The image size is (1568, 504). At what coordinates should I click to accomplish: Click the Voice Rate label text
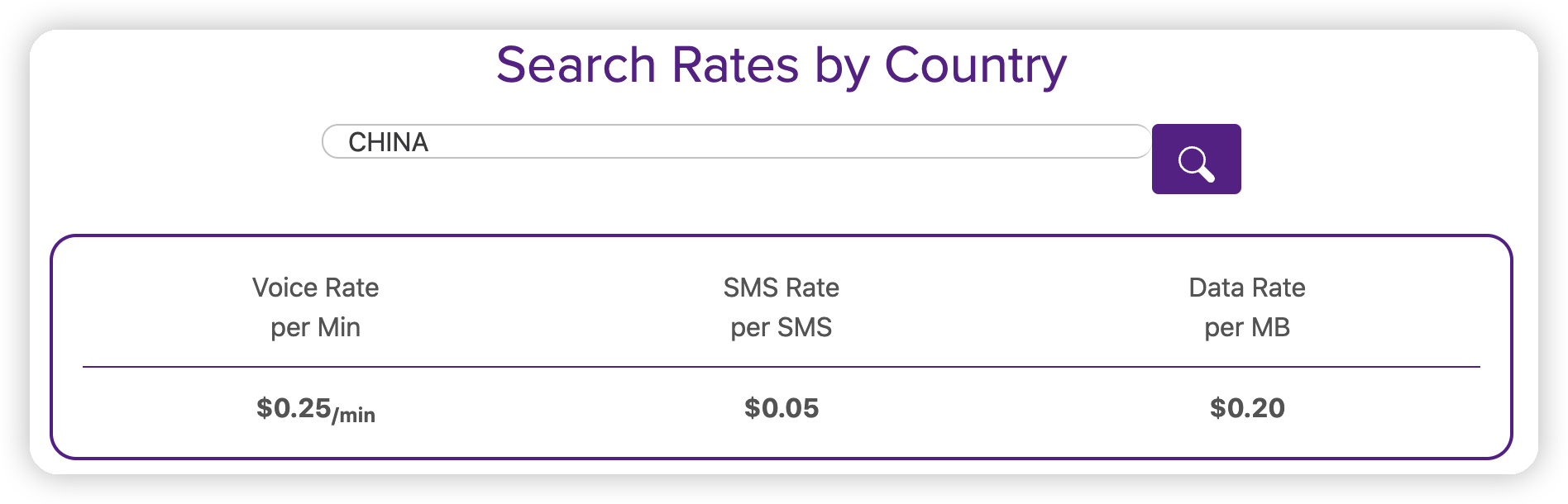315,288
